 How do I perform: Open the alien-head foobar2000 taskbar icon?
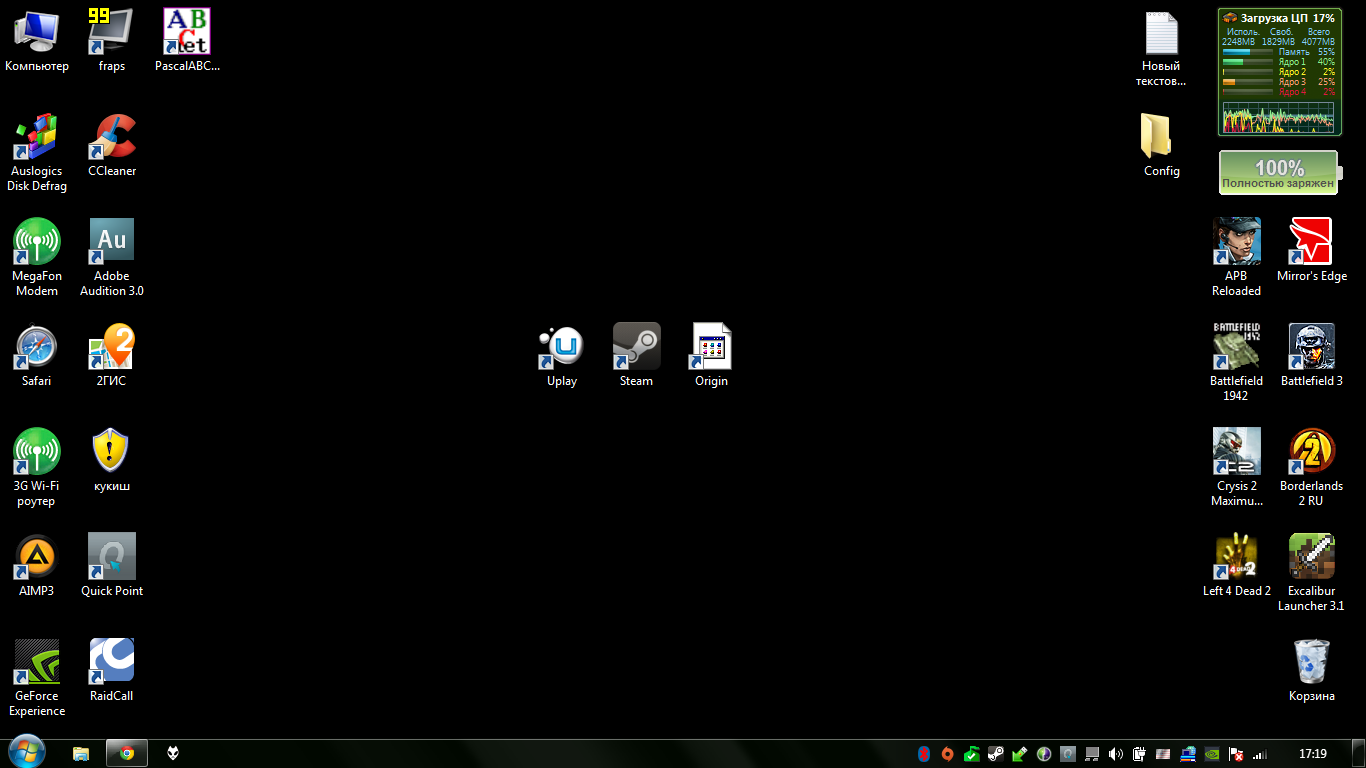(x=173, y=754)
